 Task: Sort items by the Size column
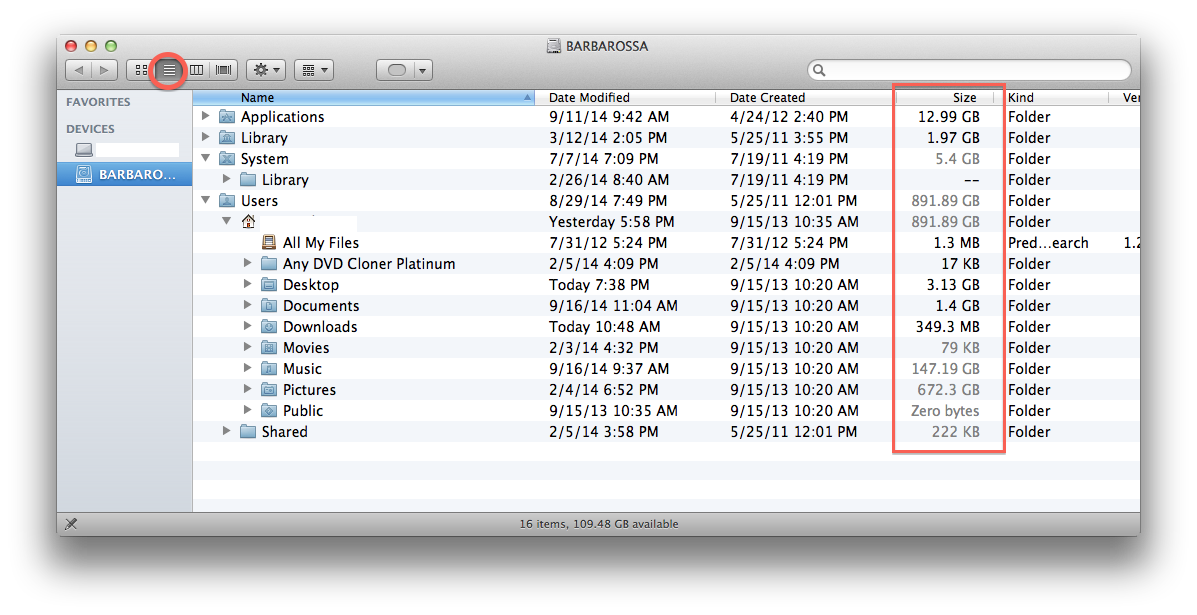click(964, 97)
